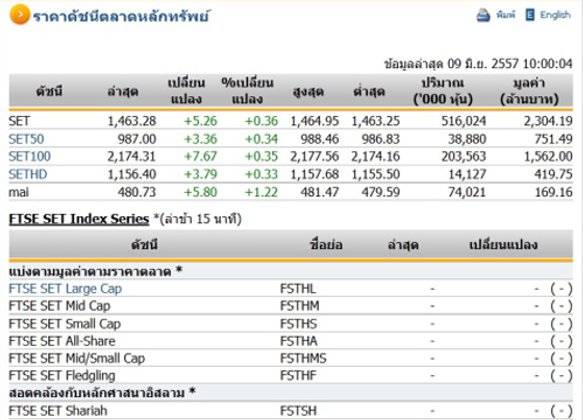Screen dimensions: 583x420
Task: Click the FSTSH abbreviation
Action: click(298, 411)
